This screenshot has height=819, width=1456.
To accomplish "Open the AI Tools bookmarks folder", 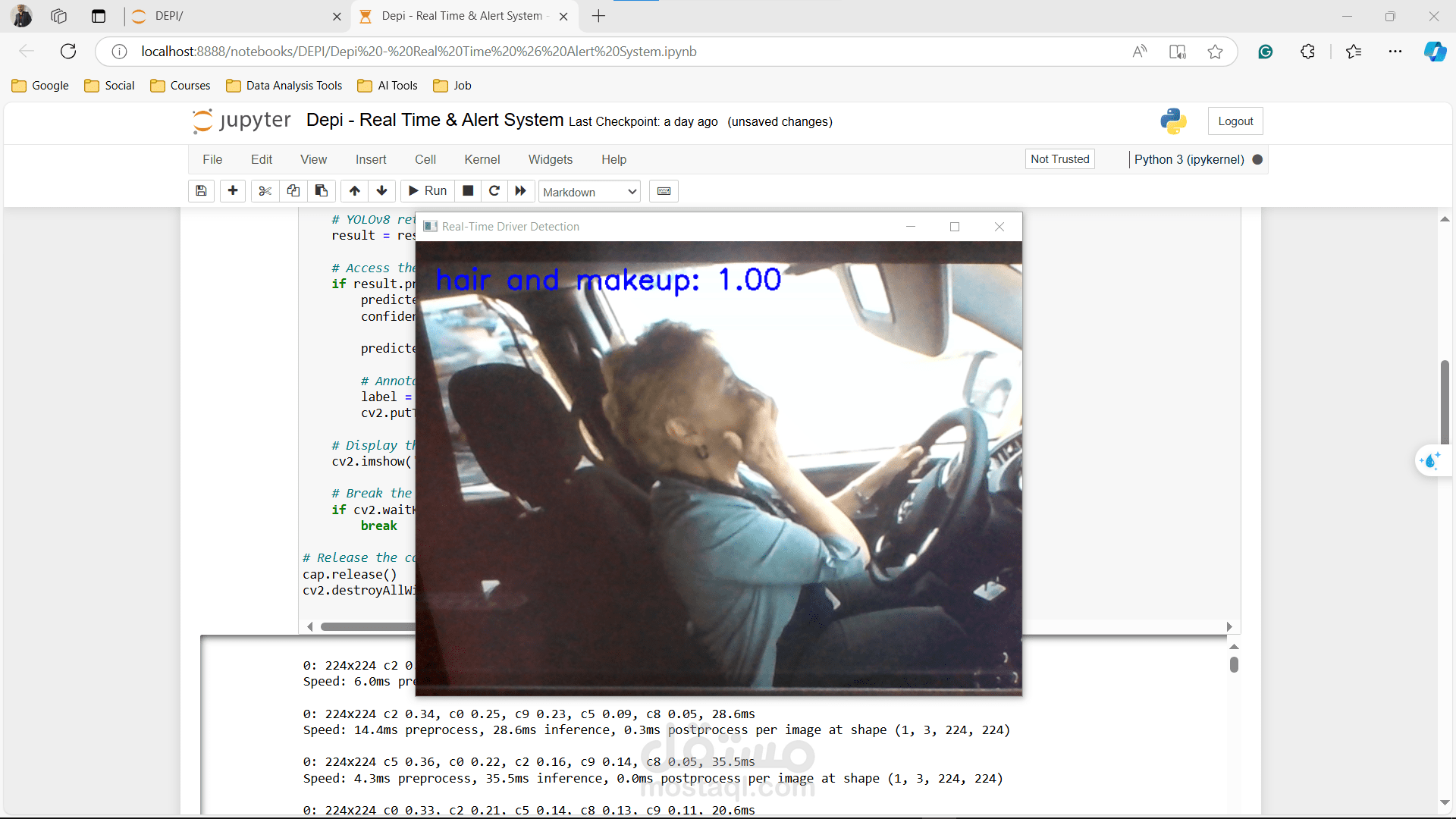I will point(388,86).
